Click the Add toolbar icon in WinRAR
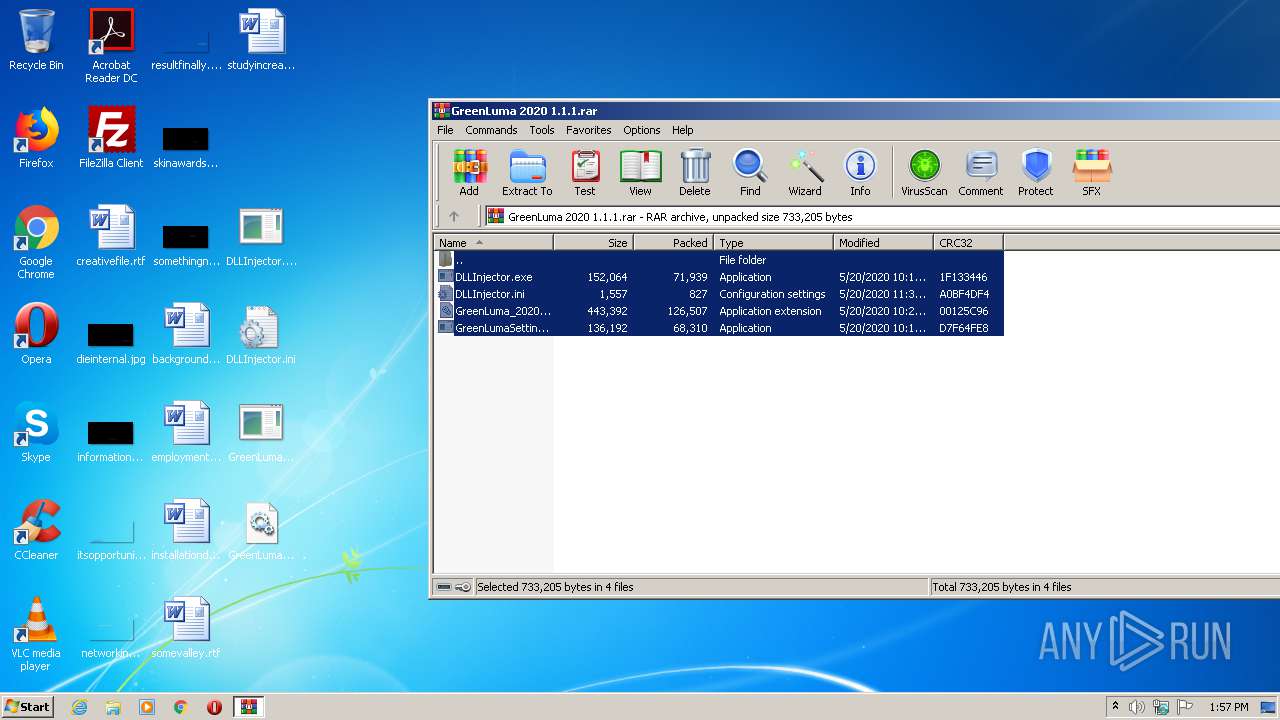Screen dimensions: 1280x720 (469, 172)
